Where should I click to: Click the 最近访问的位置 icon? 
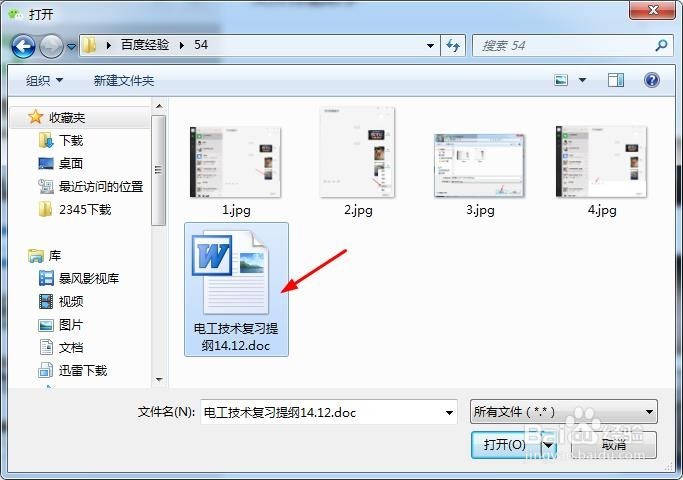(46, 186)
